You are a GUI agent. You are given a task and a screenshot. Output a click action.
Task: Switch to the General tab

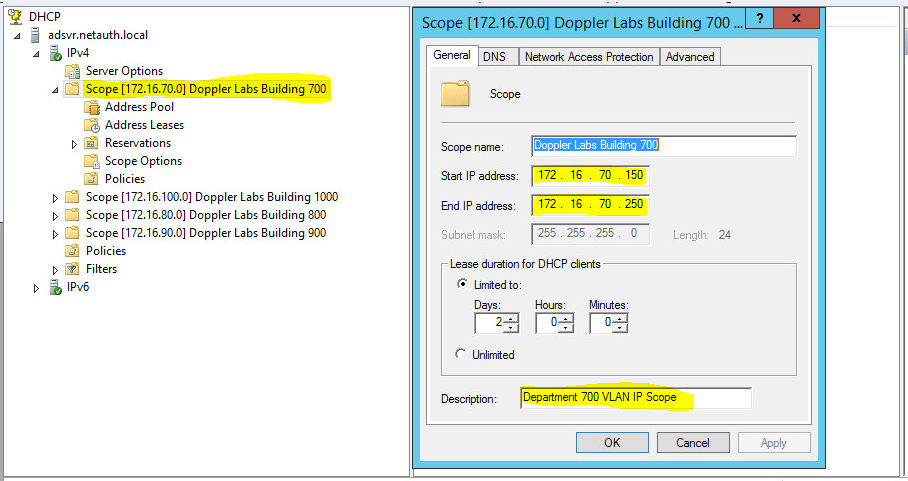point(452,55)
